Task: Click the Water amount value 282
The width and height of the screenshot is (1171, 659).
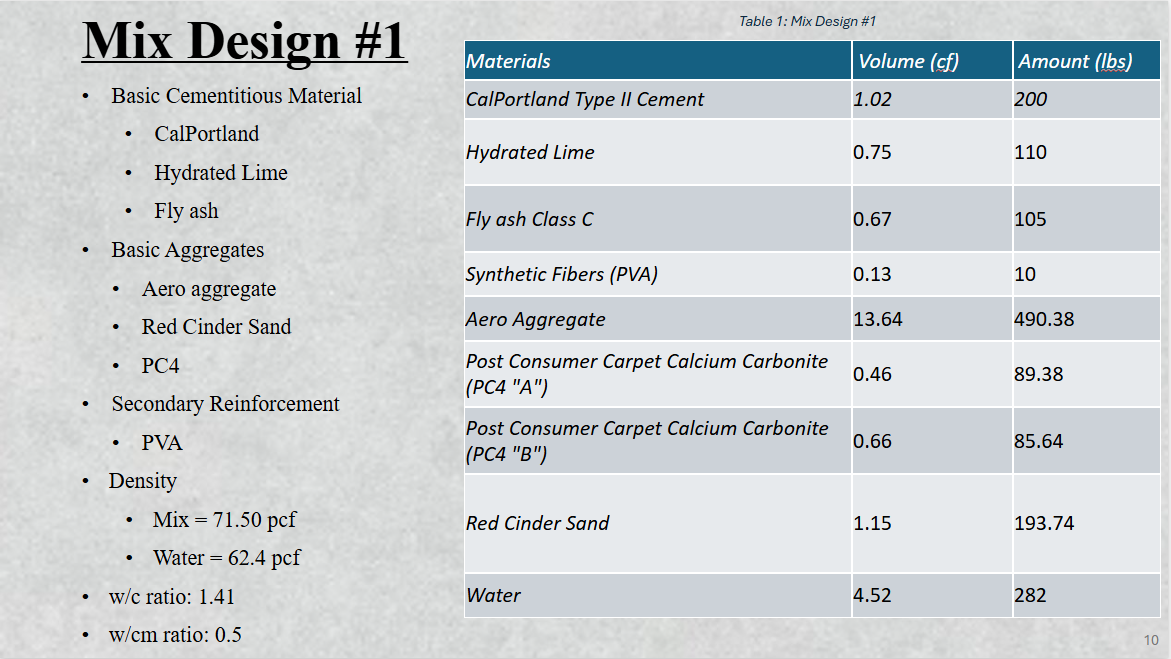Action: click(x=1030, y=595)
